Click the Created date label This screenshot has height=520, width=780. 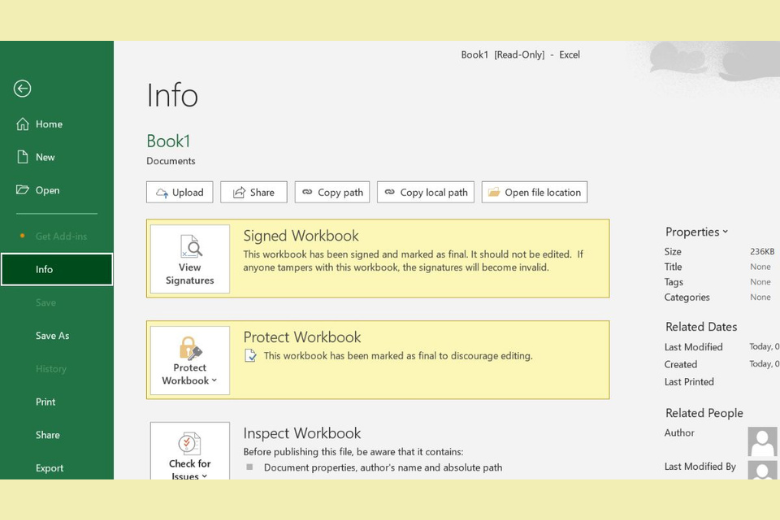click(x=681, y=364)
